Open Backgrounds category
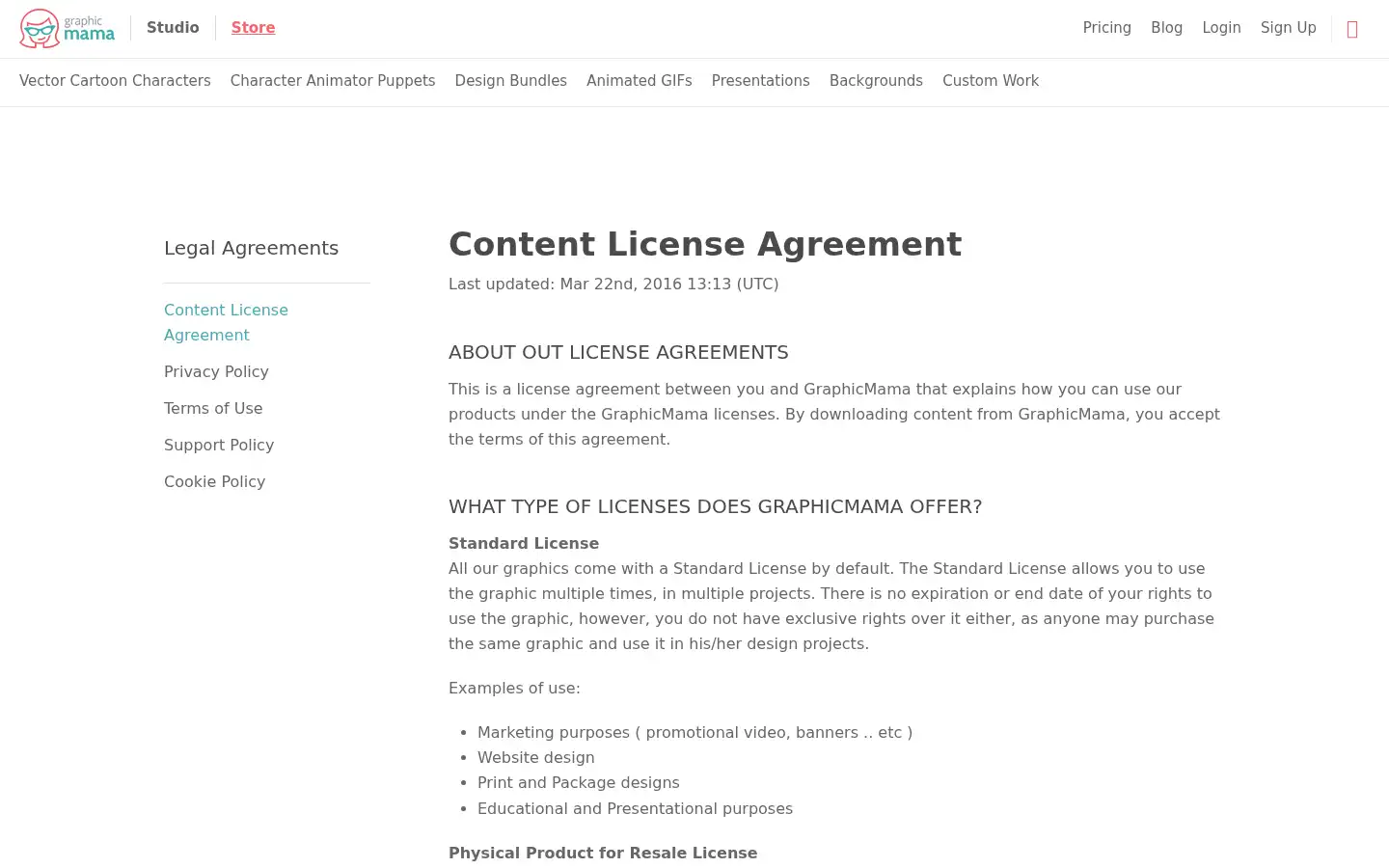This screenshot has height=868, width=1389. (x=876, y=81)
